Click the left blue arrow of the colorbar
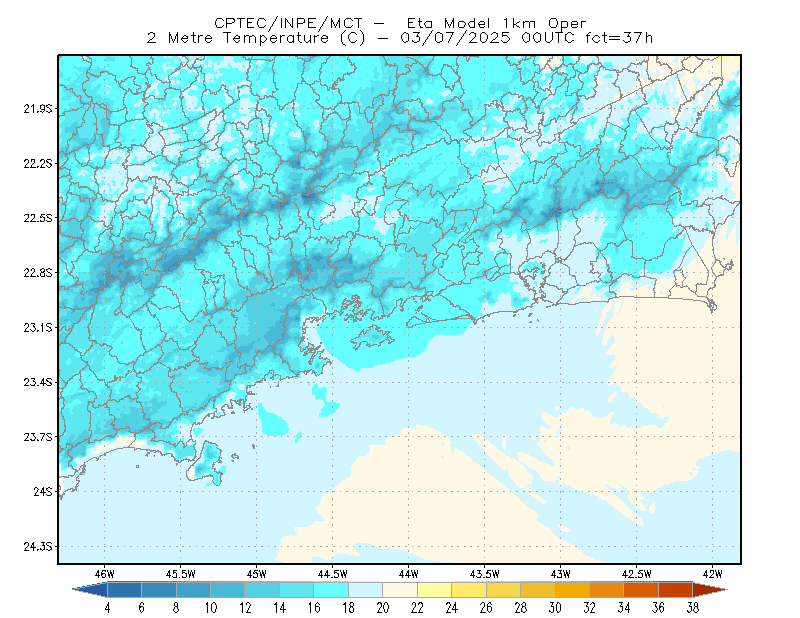 coord(90,590)
